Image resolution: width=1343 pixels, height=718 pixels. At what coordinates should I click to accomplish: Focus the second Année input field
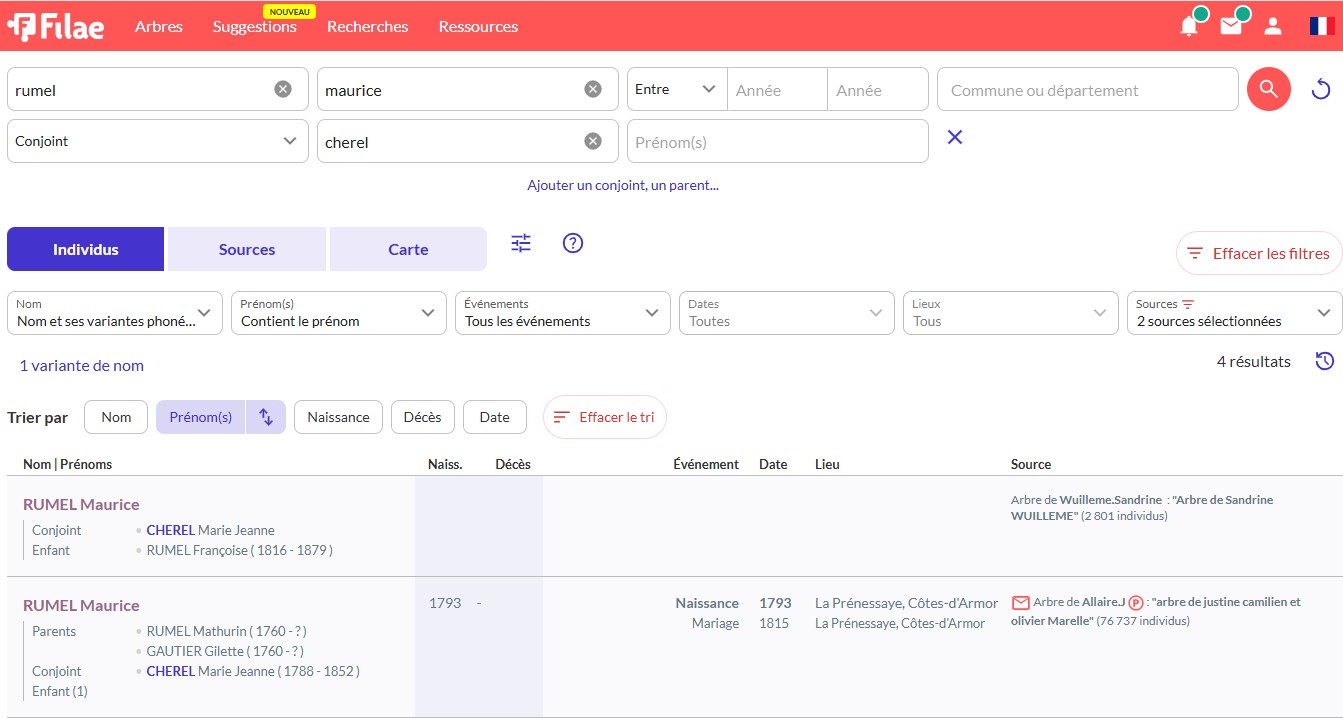(878, 89)
